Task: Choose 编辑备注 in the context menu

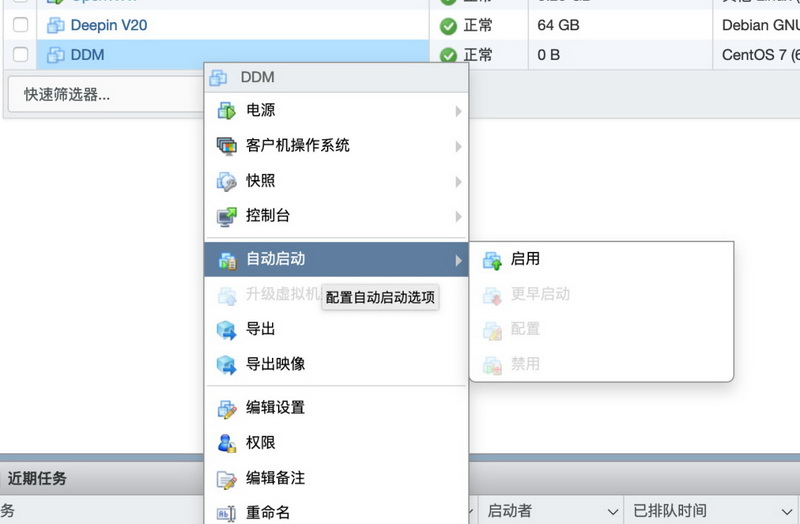Action: (x=275, y=478)
